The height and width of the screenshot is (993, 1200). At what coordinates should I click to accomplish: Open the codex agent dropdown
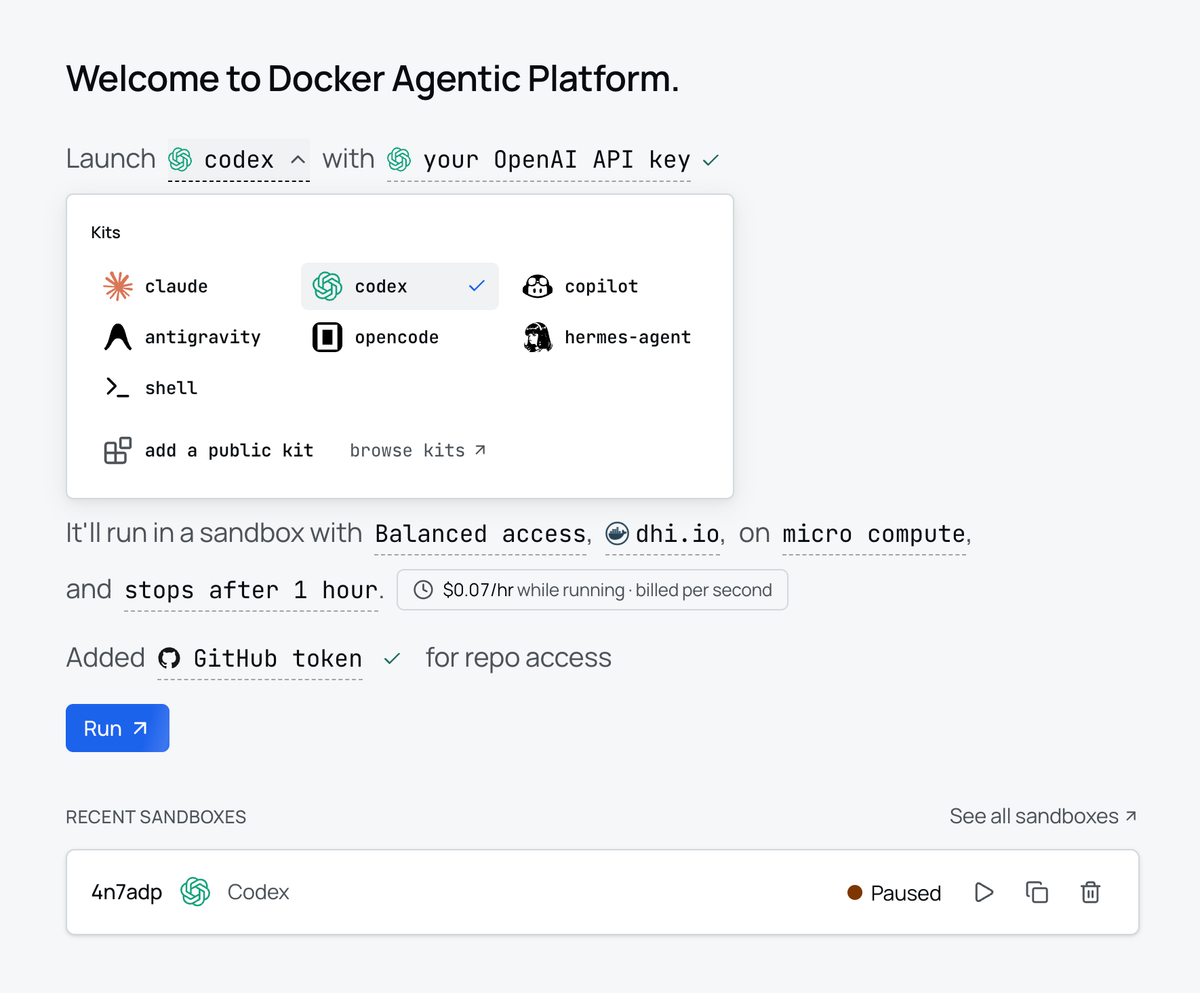pos(238,160)
